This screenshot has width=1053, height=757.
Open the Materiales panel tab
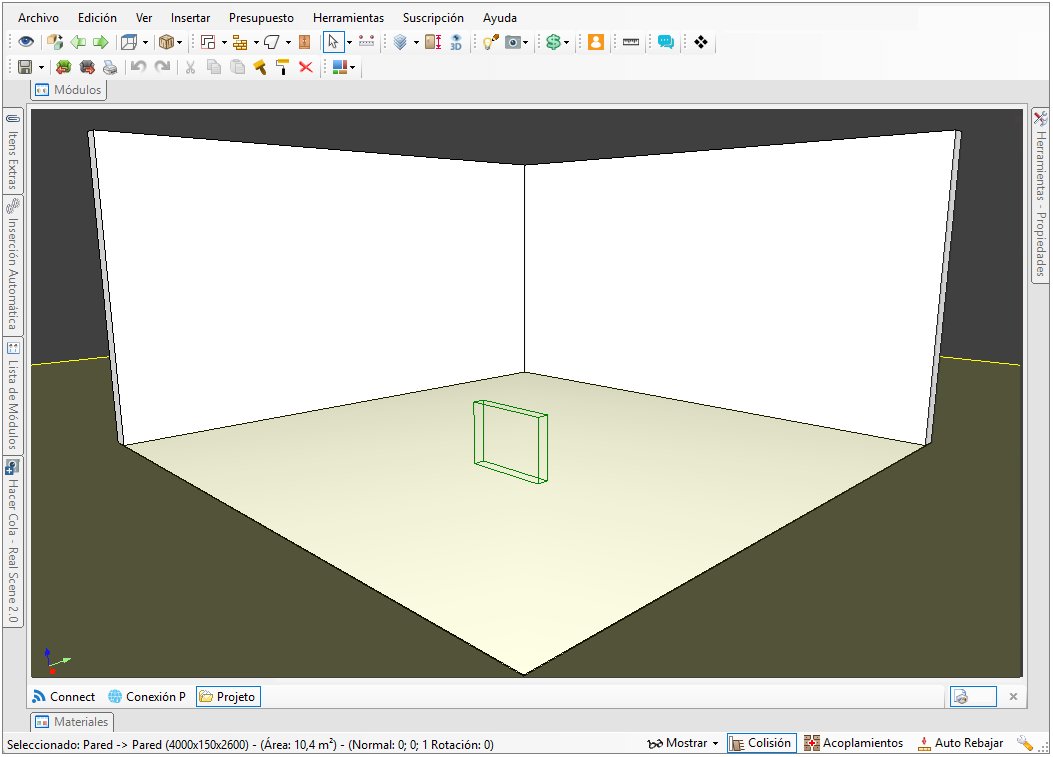[72, 722]
